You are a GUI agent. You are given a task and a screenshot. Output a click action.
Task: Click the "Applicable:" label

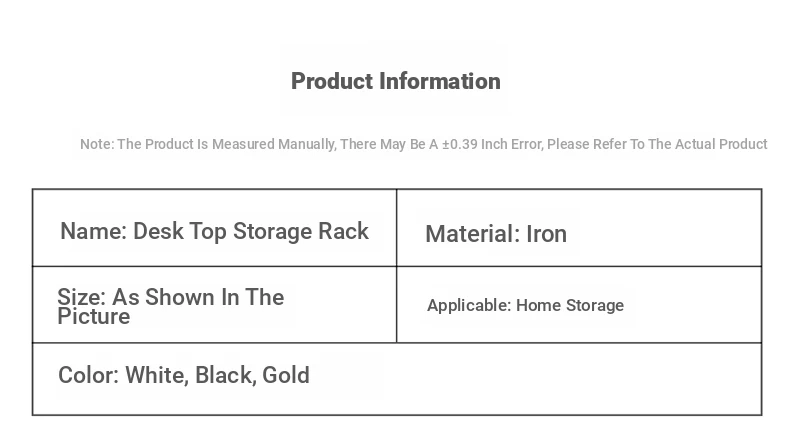[469, 306]
